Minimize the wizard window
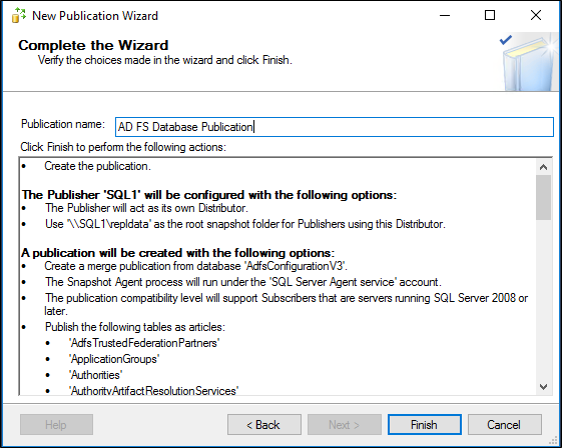Image resolution: width=562 pixels, height=448 pixels. point(445,15)
